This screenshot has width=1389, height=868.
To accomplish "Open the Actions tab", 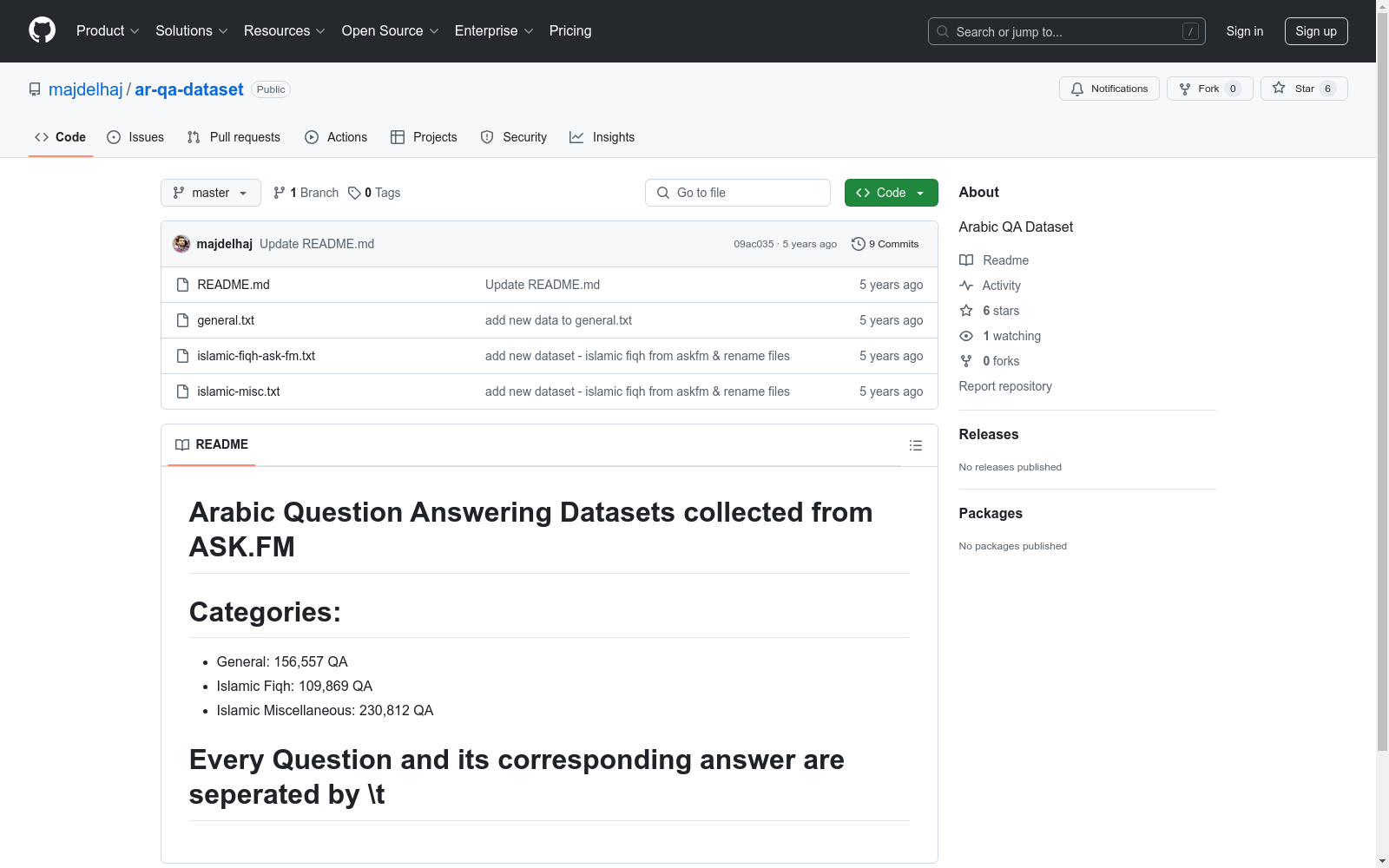I will (x=336, y=137).
